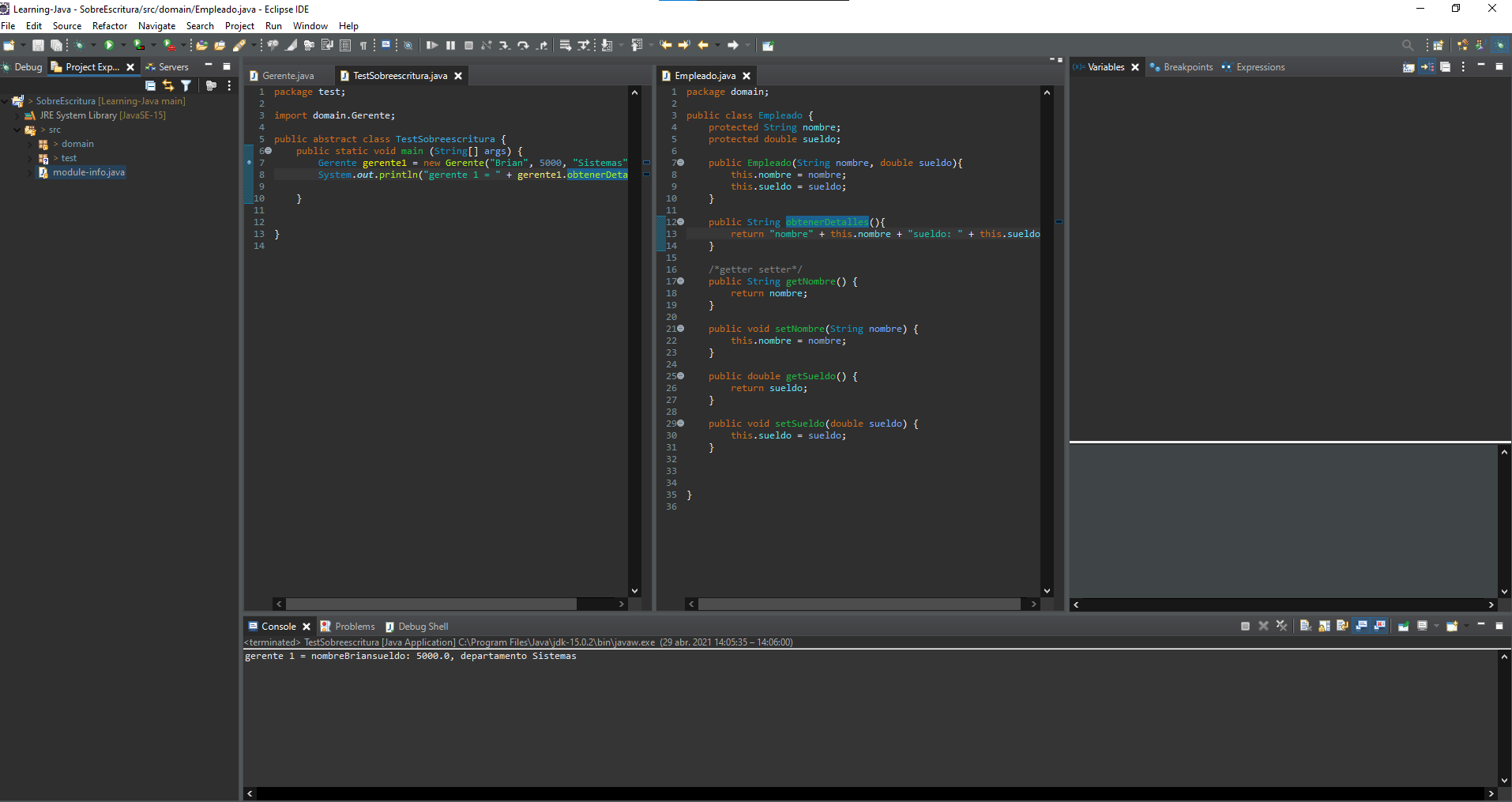Switch to the Gerente.java editor tab
The width and height of the screenshot is (1512, 802).
coord(288,76)
